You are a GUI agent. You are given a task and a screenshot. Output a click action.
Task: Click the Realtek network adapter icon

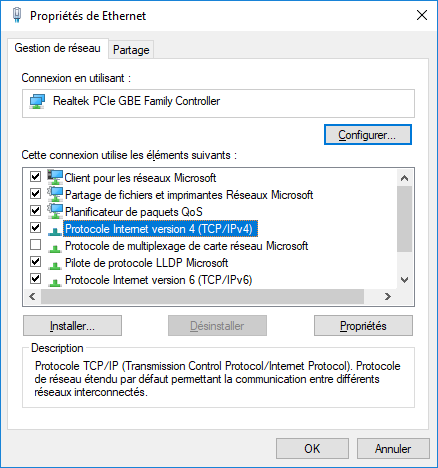pyautogui.click(x=37, y=101)
